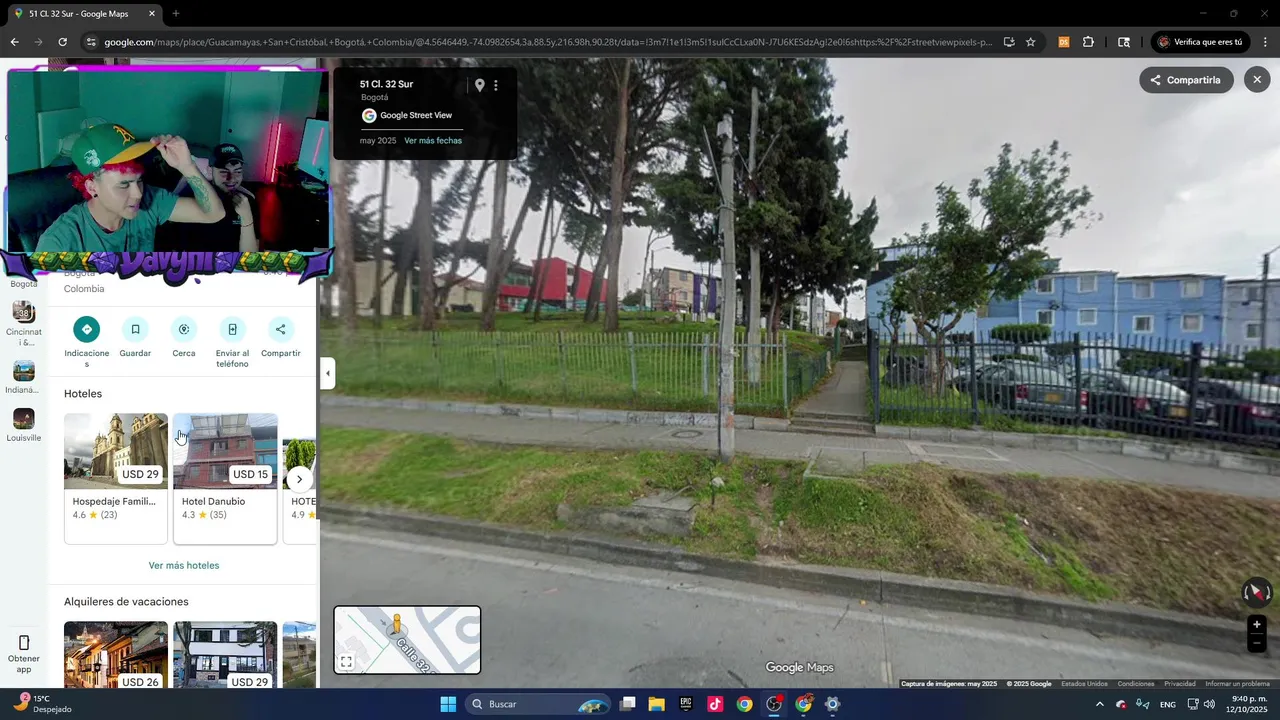The height and width of the screenshot is (720, 1280).
Task: Click the Verifica que eres tú profile button
Action: click(x=1201, y=42)
